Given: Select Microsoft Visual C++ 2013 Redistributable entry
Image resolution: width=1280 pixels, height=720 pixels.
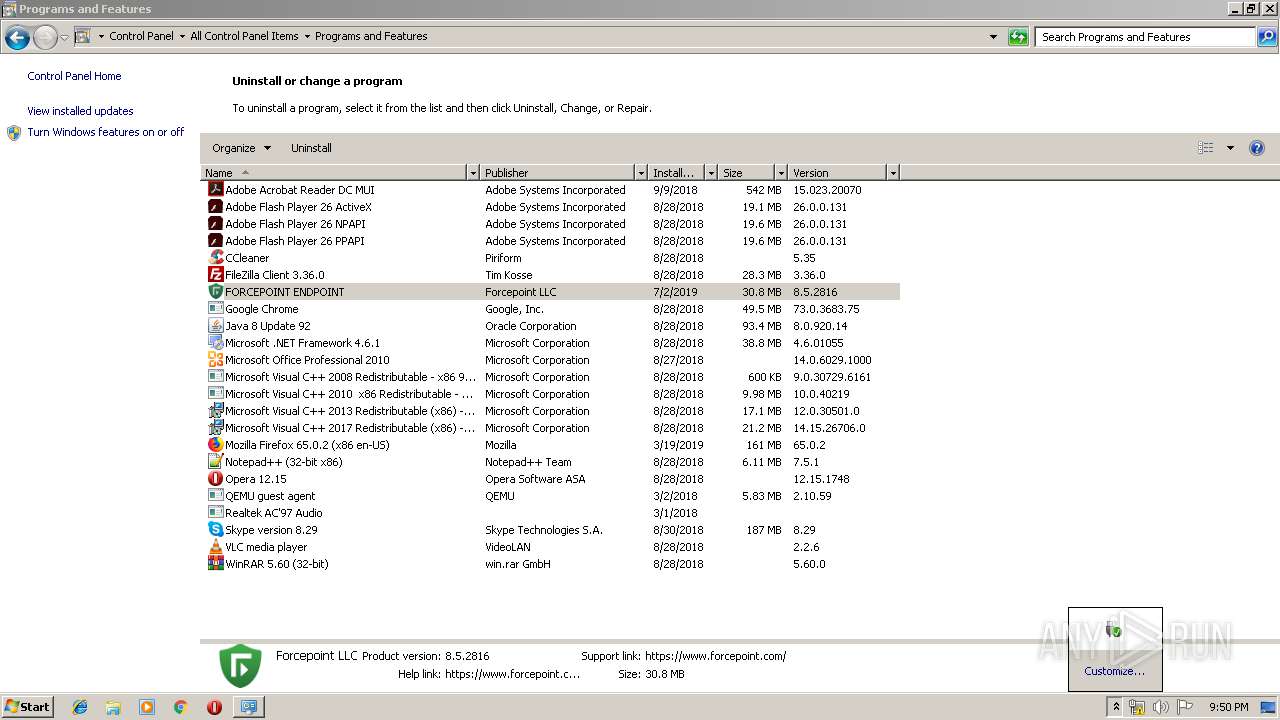Looking at the screenshot, I should [x=350, y=411].
